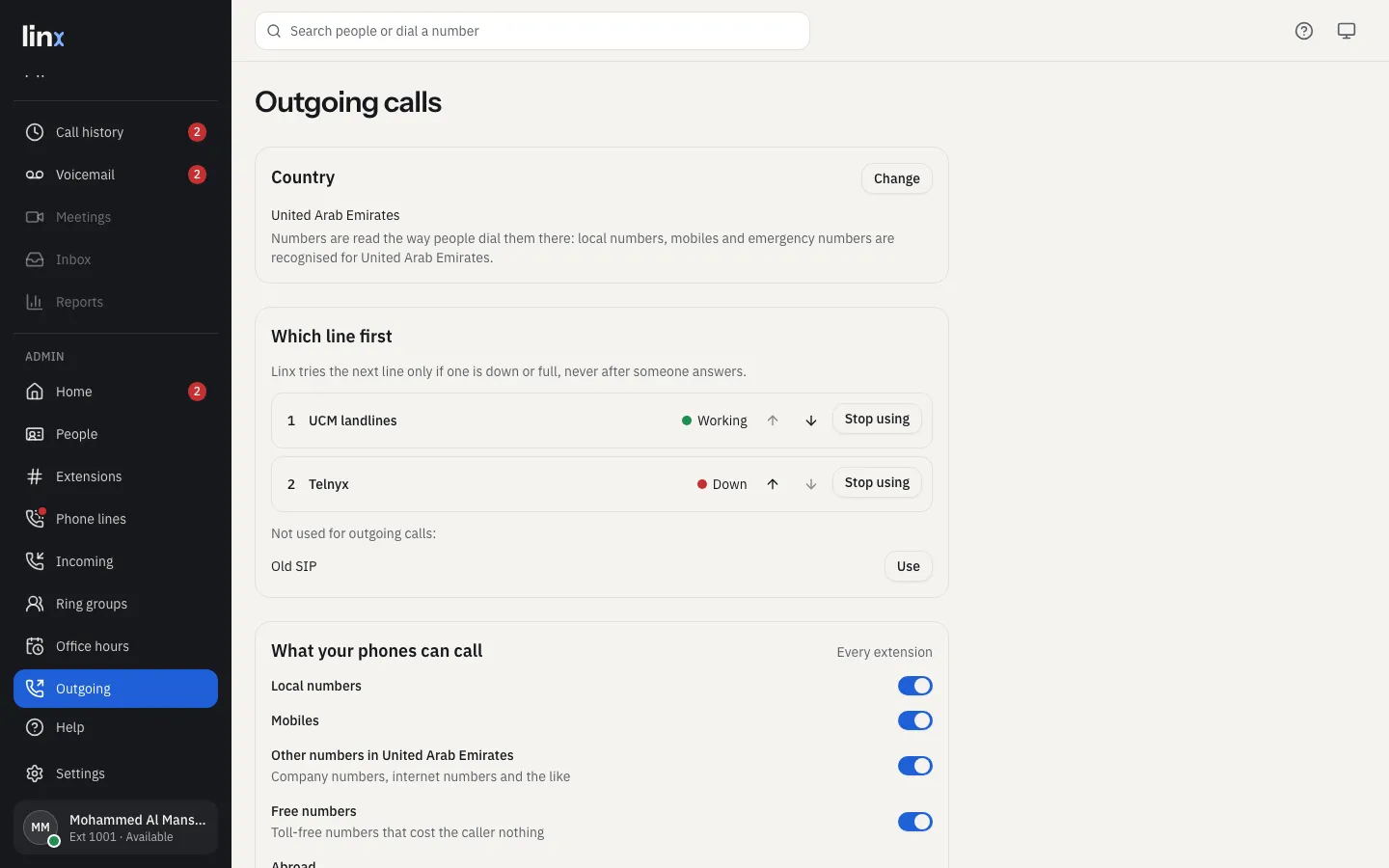Use Old SIP for outgoing calls

[909, 566]
